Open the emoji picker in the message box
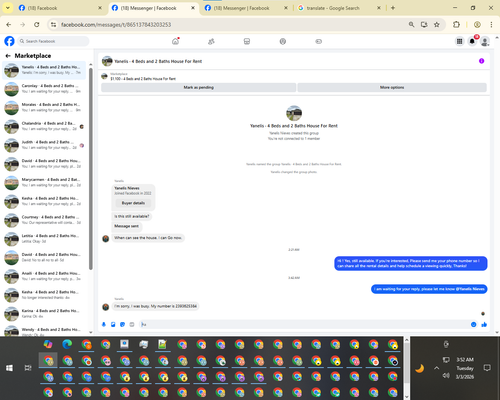This screenshot has width=500, height=400. (473, 324)
